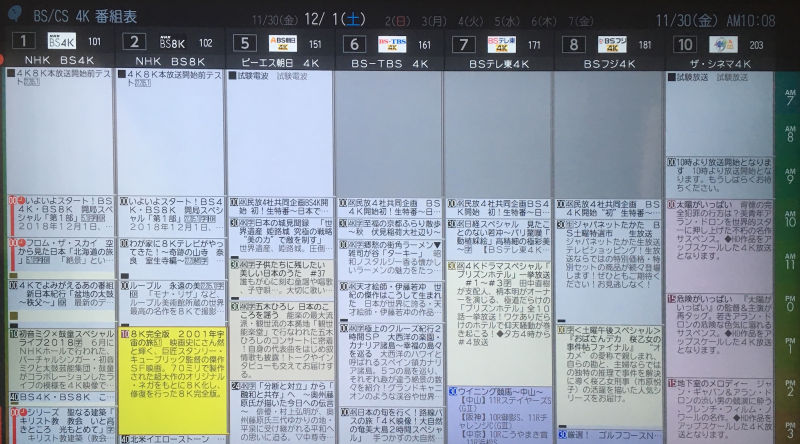Switch to the 4(火) date tab

point(470,21)
